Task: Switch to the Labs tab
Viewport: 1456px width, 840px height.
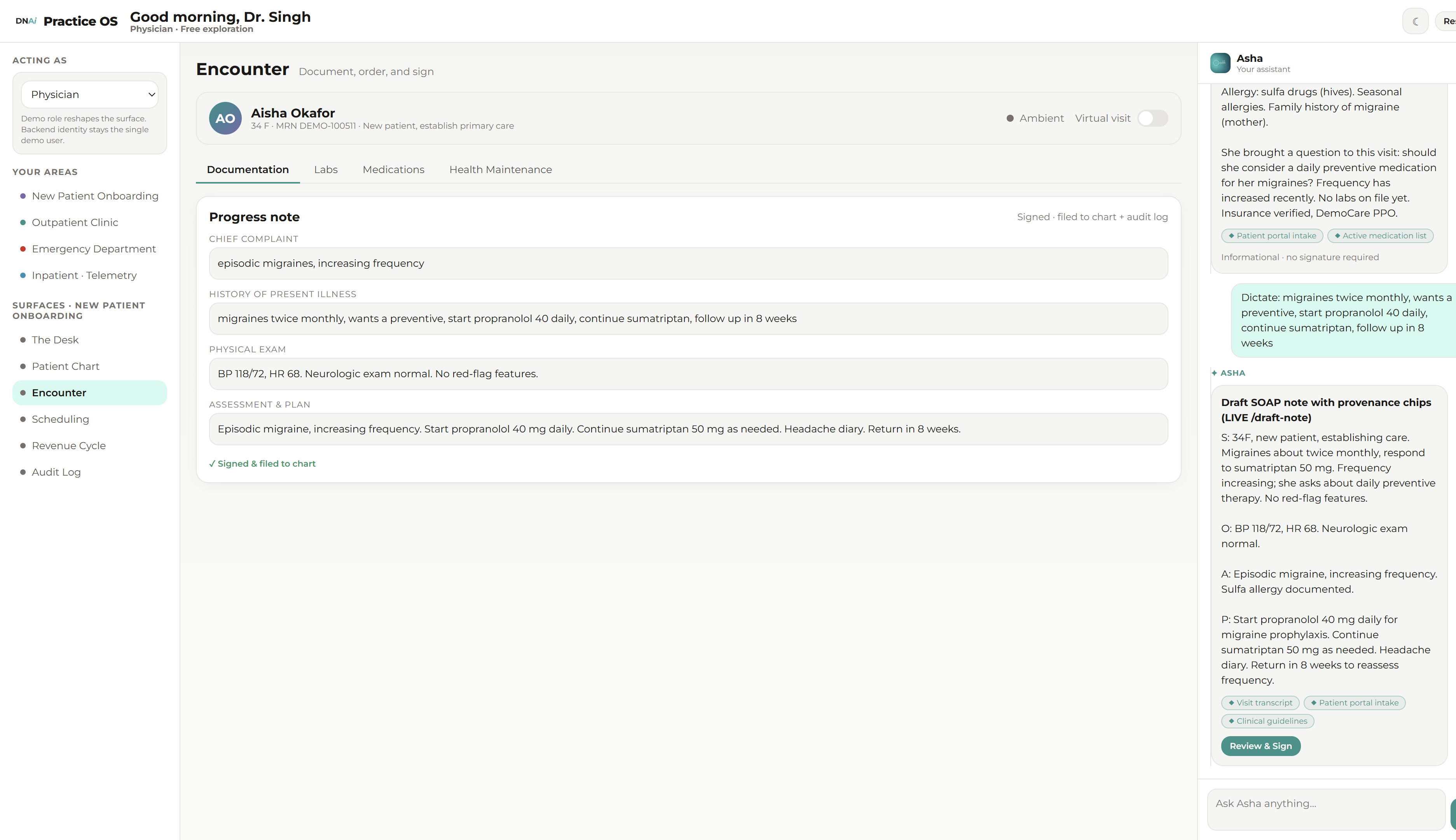Action: click(326, 170)
